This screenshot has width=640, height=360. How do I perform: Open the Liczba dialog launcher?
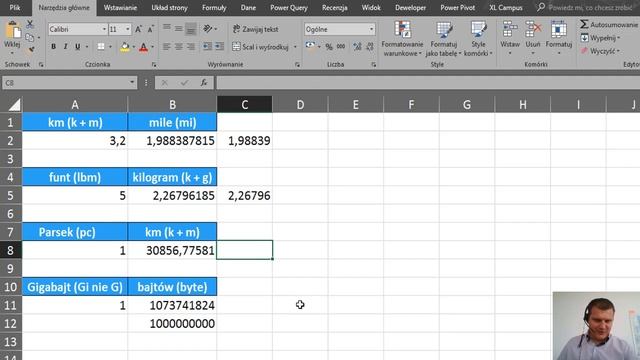pyautogui.click(x=373, y=64)
